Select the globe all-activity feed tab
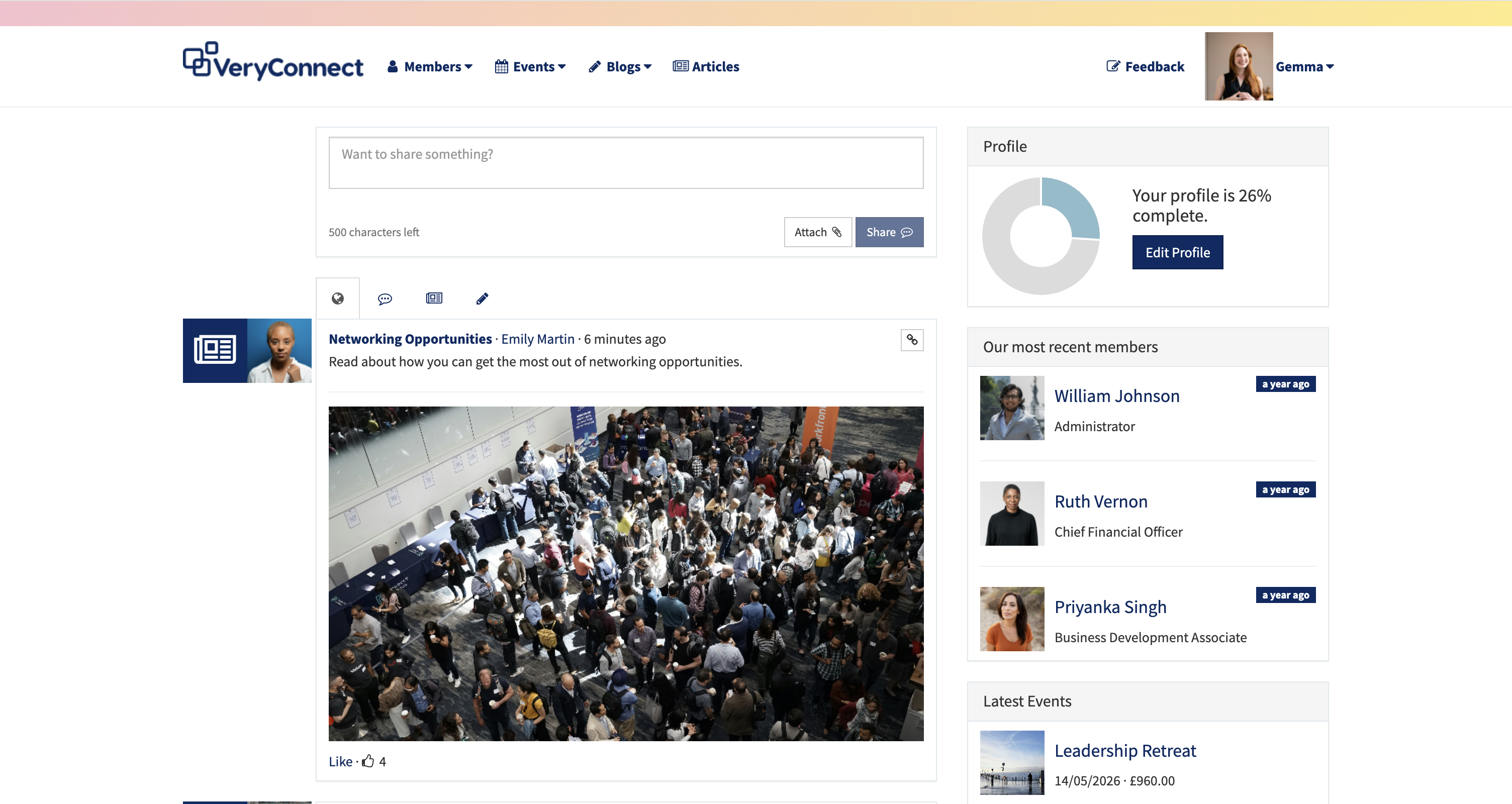This screenshot has height=804, width=1512. [337, 298]
